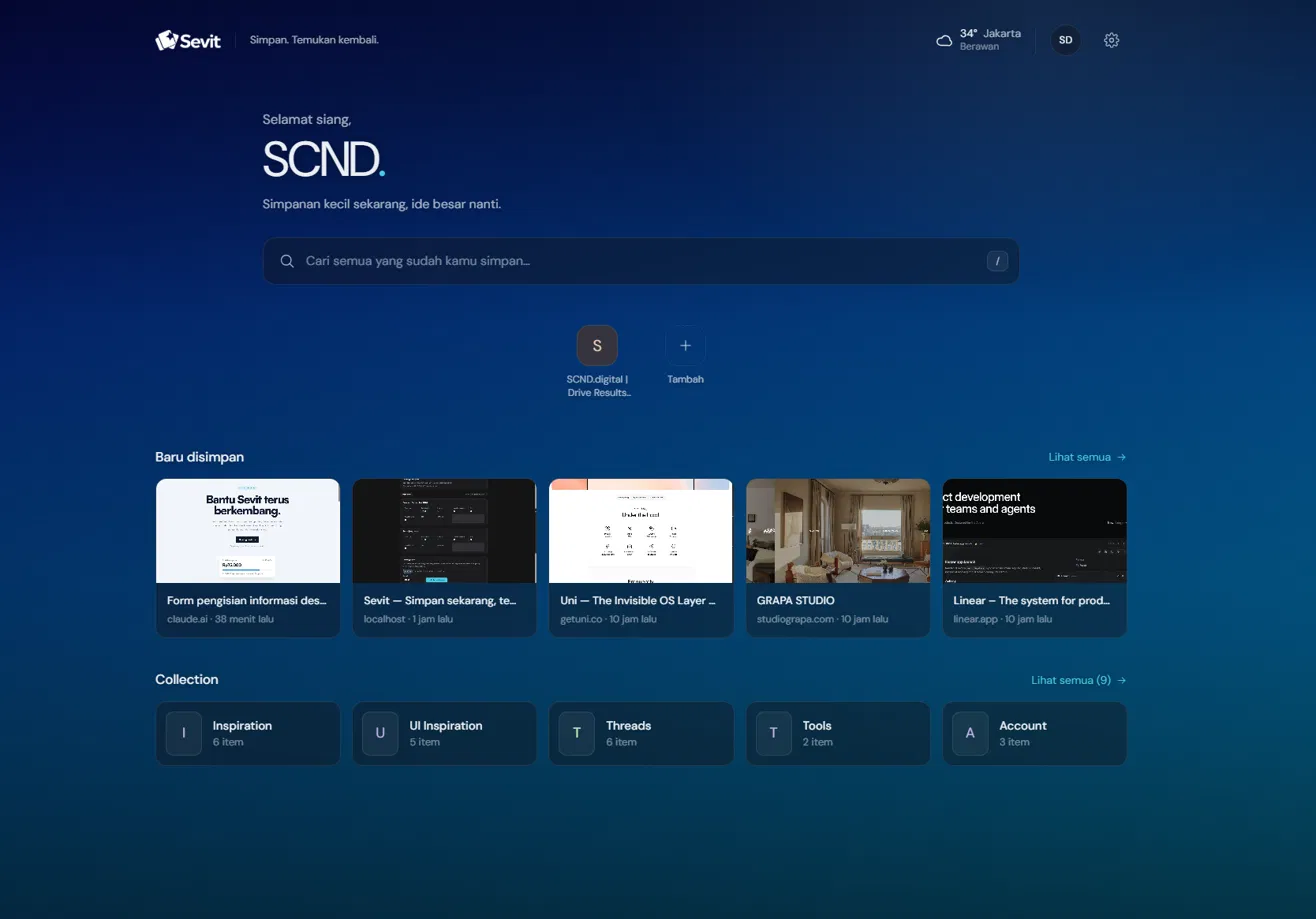This screenshot has width=1316, height=919.
Task: Click the 'studiograpa.com · 10 jam lalu' text
Action: pos(822,619)
